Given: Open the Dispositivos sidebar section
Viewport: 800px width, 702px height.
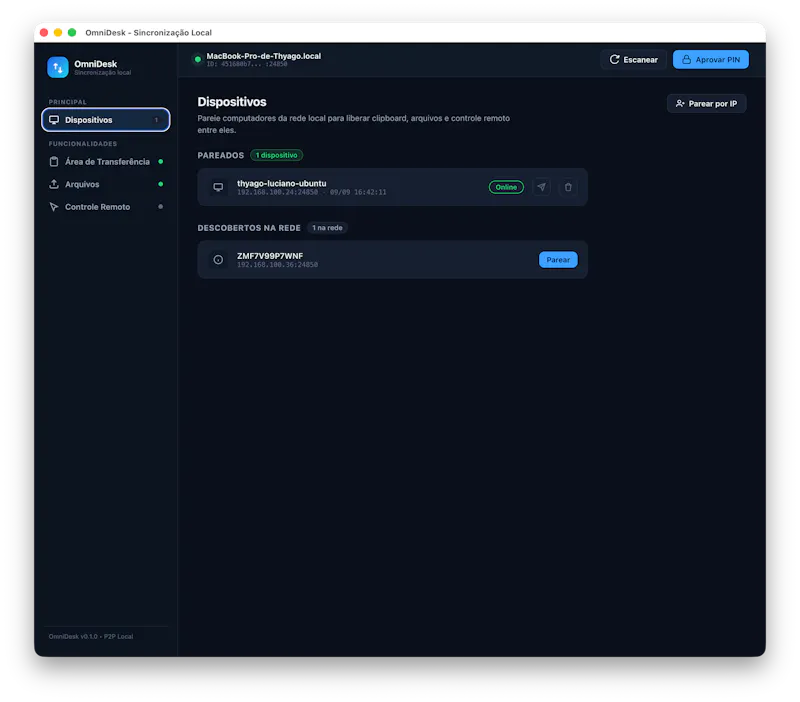Looking at the screenshot, I should (106, 120).
